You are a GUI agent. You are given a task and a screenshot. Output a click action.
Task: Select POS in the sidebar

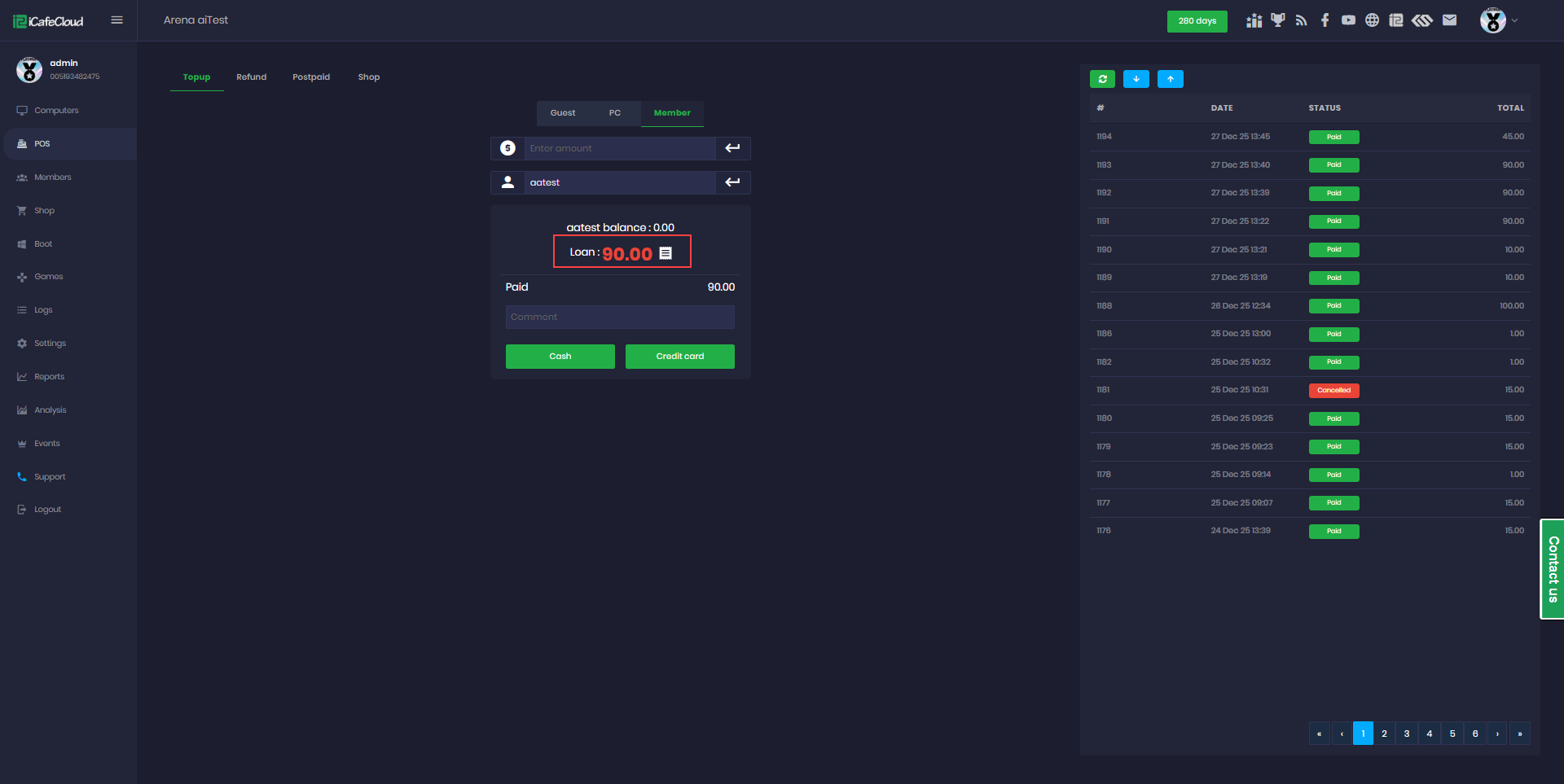(42, 144)
